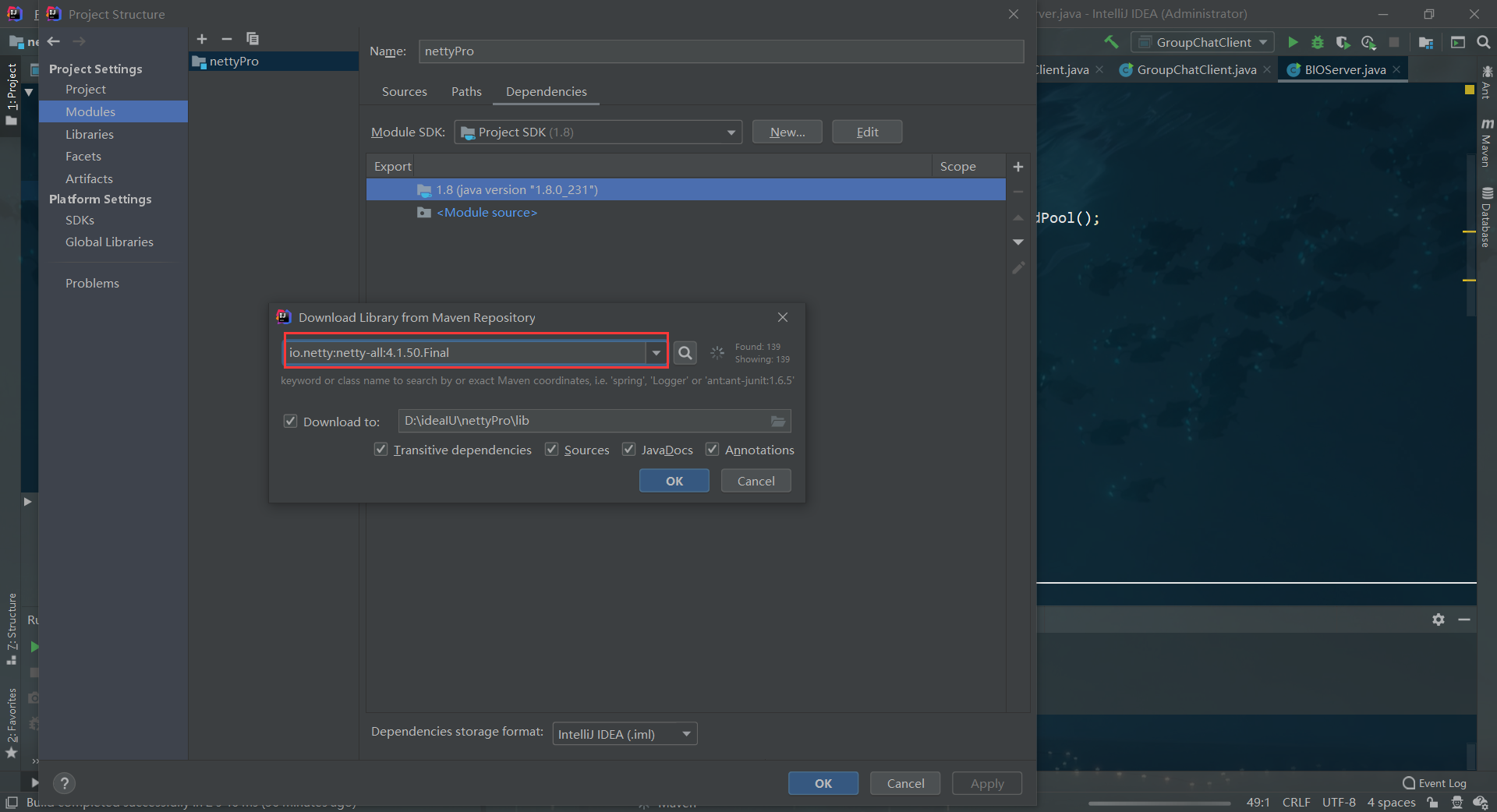The height and width of the screenshot is (812, 1497).
Task: Toggle the Sources checkbox in Maven dialog
Action: (552, 450)
